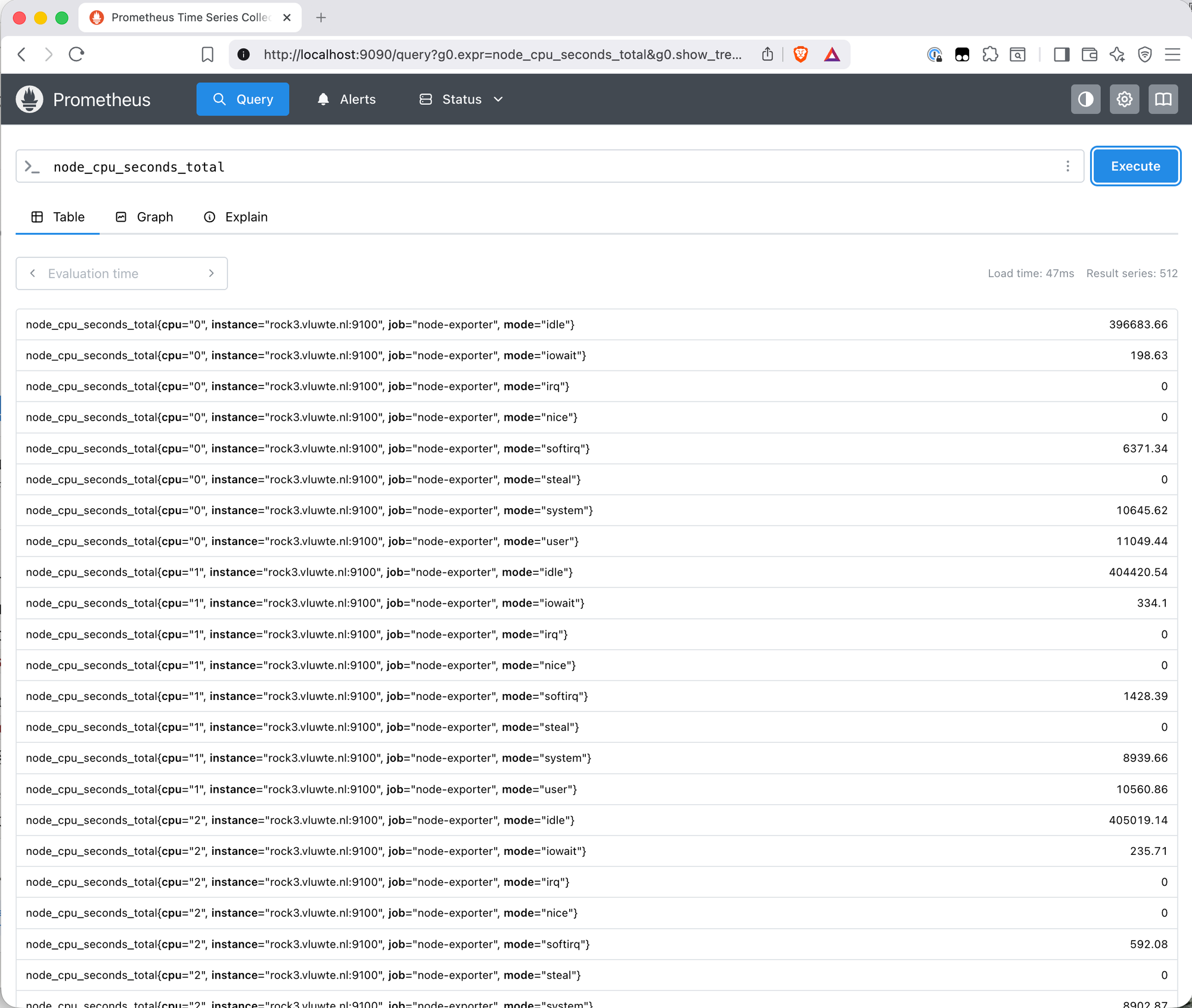This screenshot has height=1008, width=1192.
Task: Click the Brave Shields lion icon
Action: [x=800, y=55]
